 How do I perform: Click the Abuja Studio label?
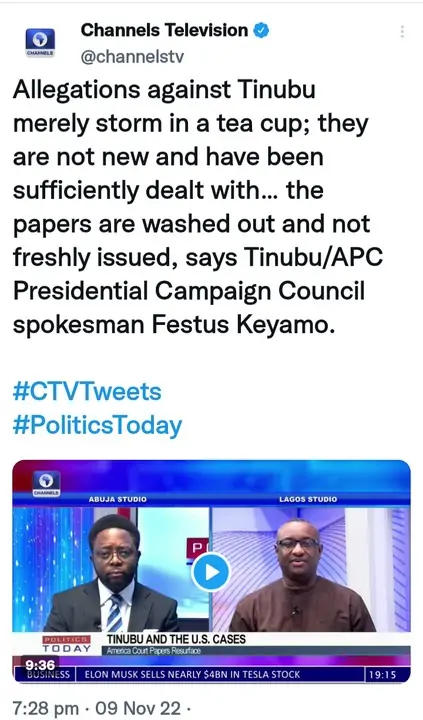click(118, 499)
